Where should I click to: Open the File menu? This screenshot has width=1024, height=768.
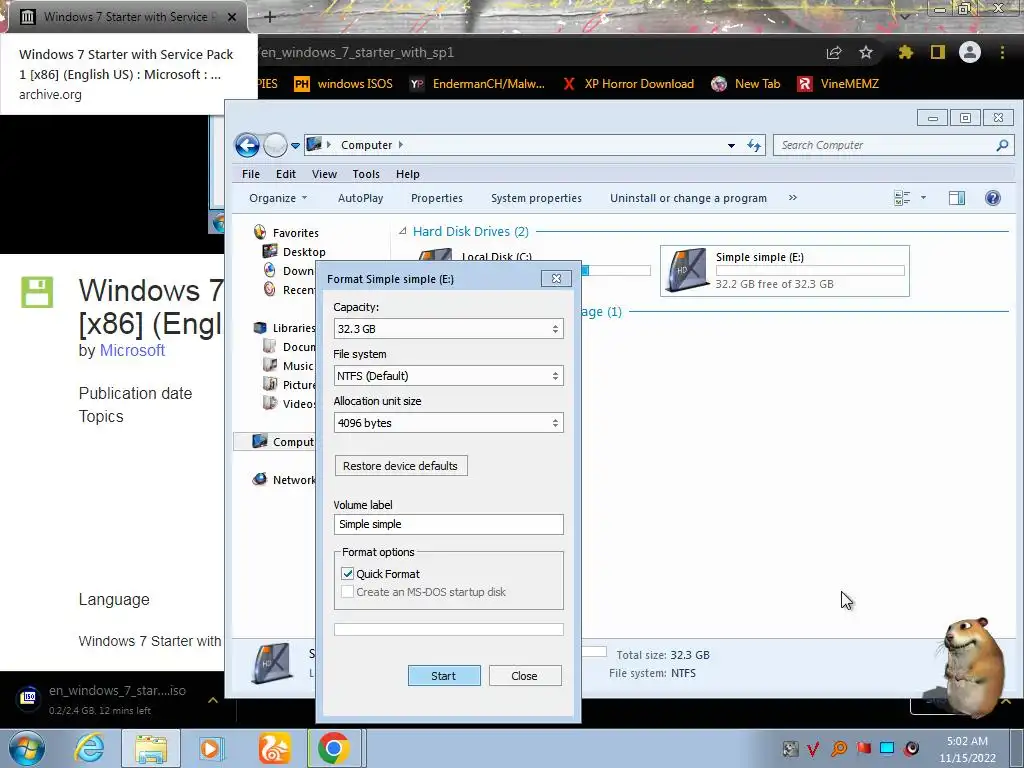click(251, 174)
